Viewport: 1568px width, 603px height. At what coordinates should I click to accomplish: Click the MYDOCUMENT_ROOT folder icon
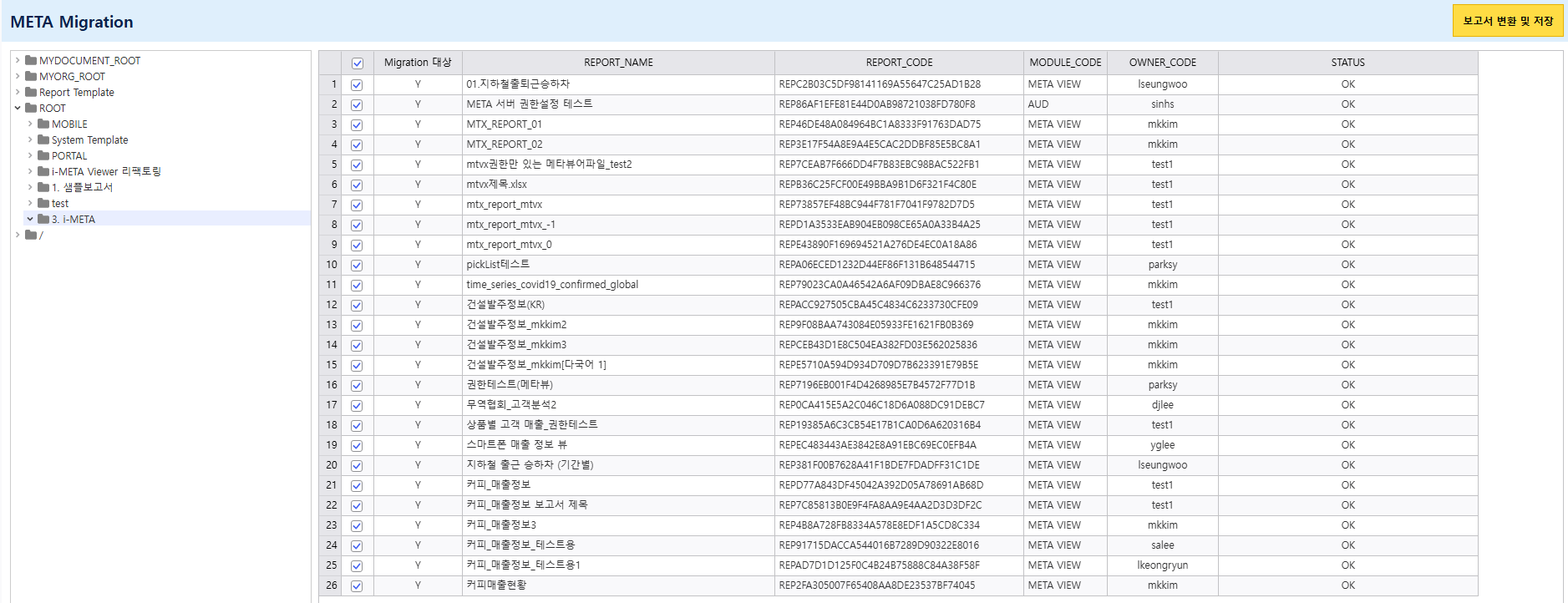[31, 60]
